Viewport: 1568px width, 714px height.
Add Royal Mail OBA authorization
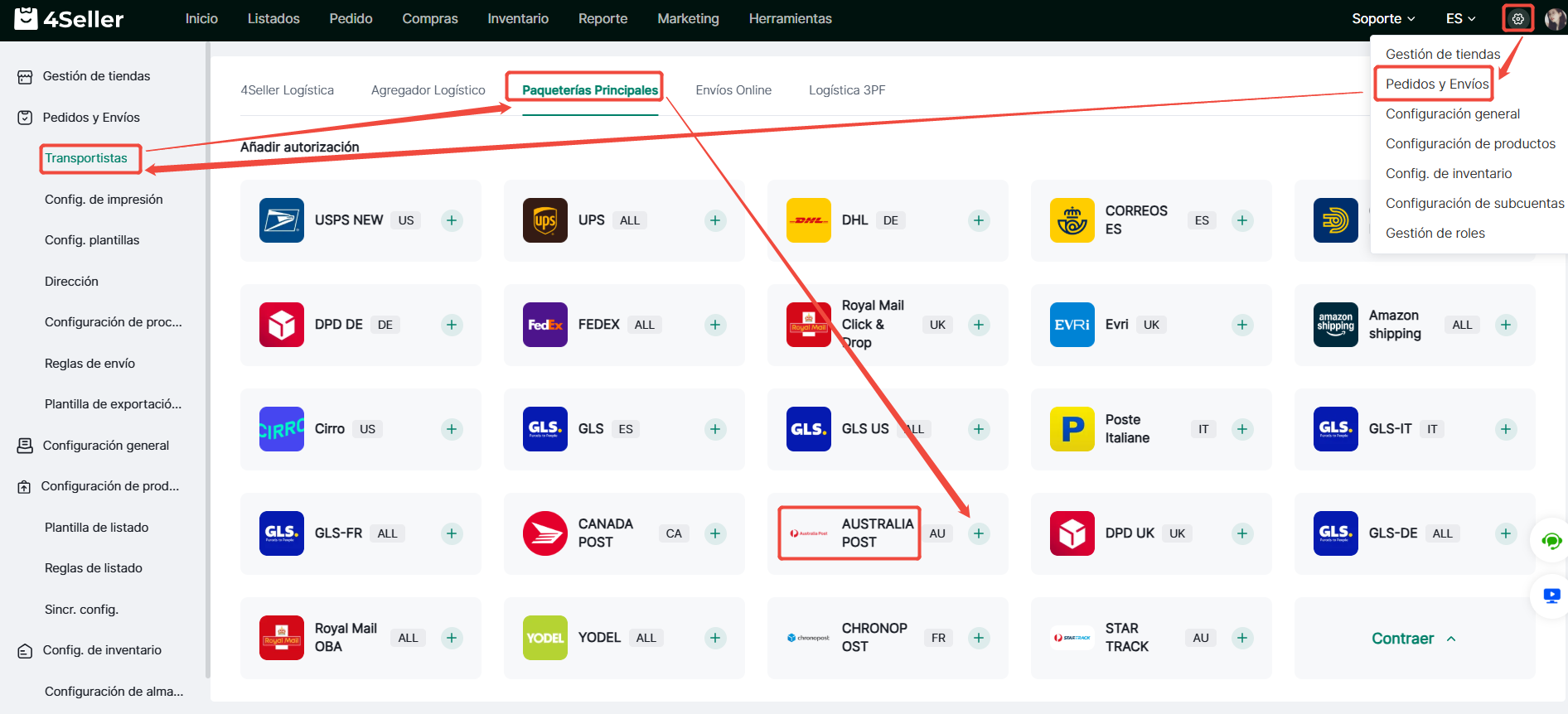[x=452, y=638]
